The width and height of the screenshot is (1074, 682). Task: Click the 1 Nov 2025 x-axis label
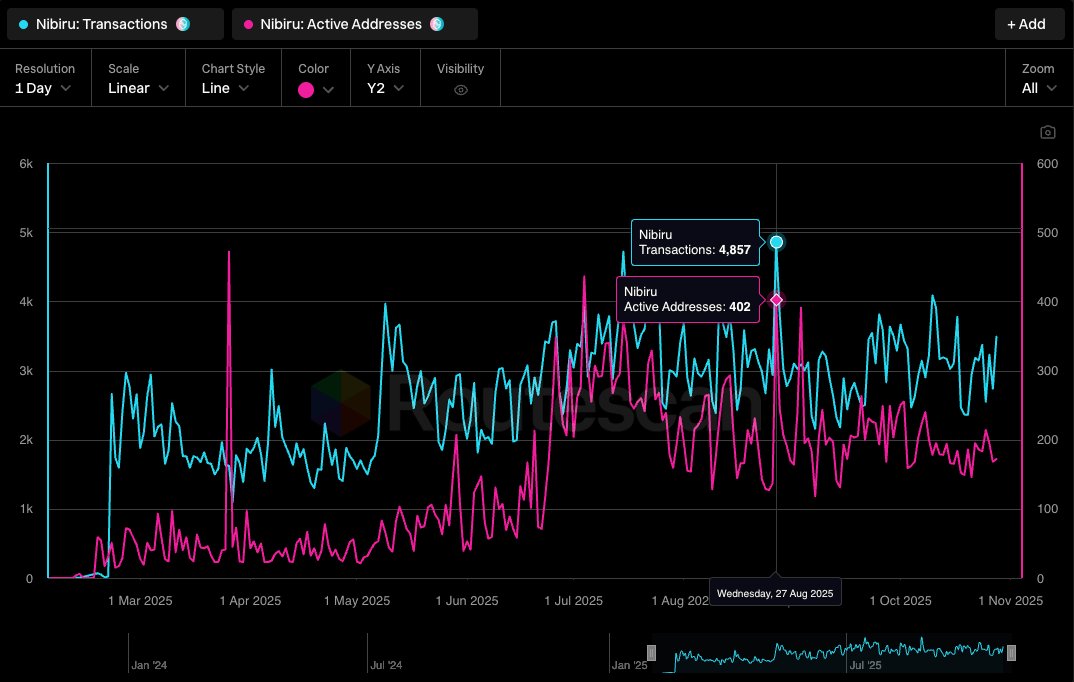[1010, 601]
